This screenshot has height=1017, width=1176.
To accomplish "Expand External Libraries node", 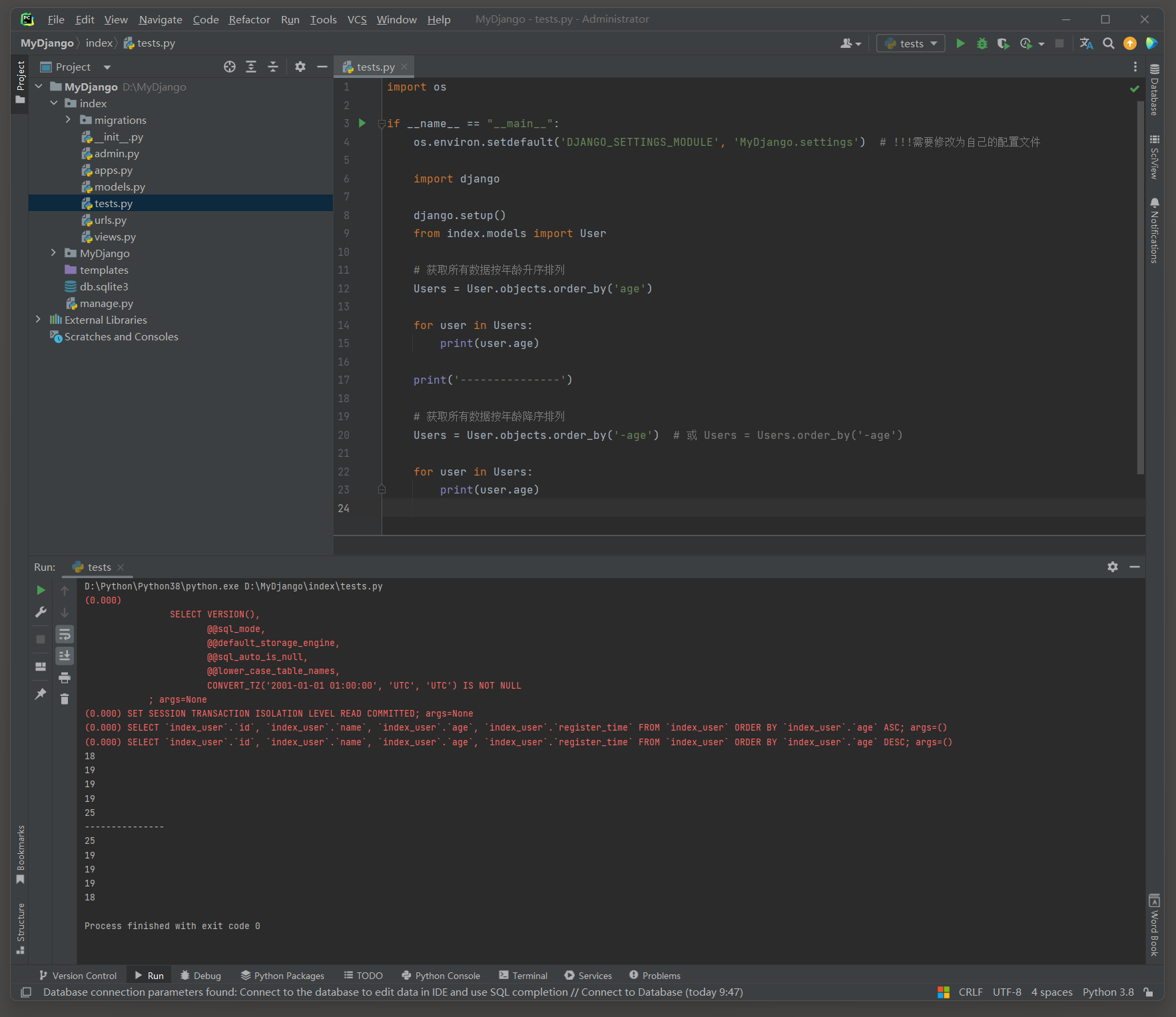I will click(x=39, y=320).
